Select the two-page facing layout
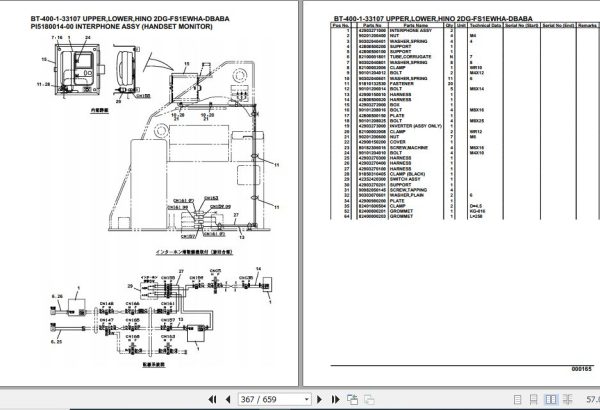The image size is (600, 410). (x=551, y=400)
